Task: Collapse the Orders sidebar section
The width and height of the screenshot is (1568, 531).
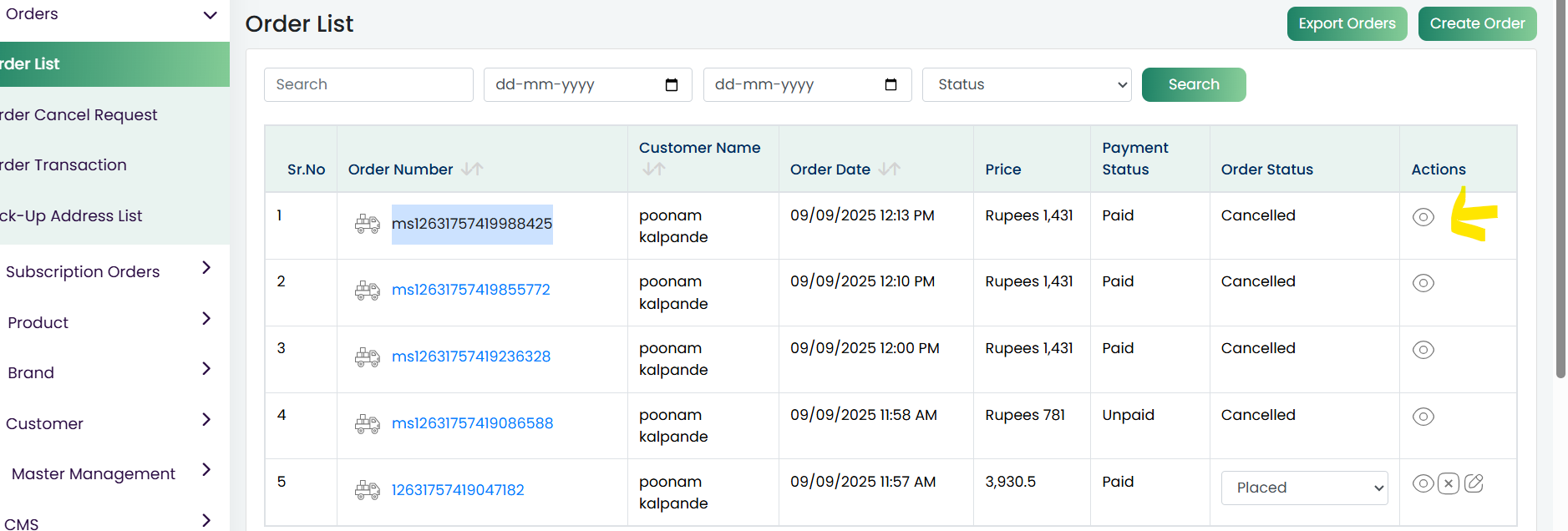Action: (x=210, y=15)
